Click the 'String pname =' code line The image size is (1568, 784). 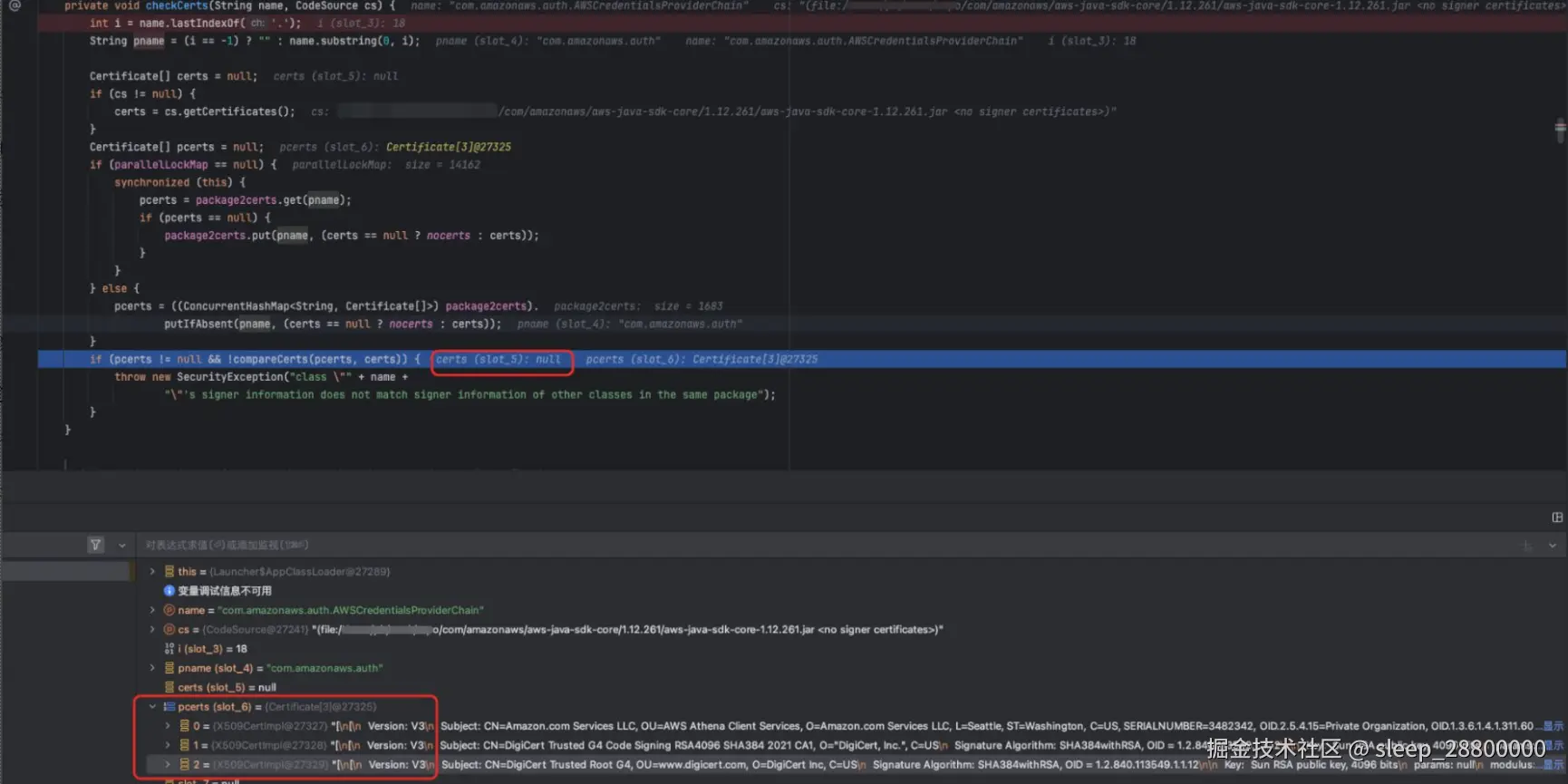pyautogui.click(x=254, y=41)
